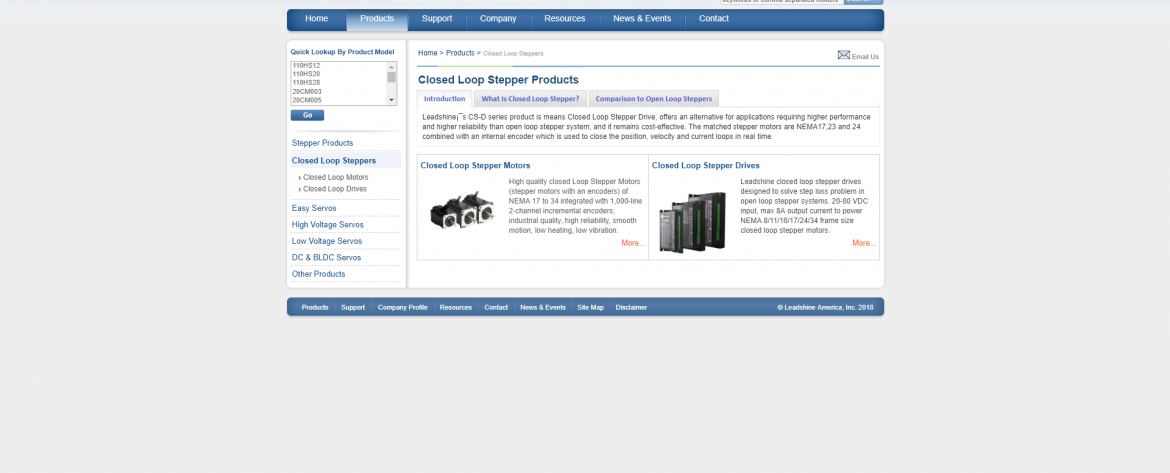Switch to the Introduction tab
Screen dimensions: 1170x473
tap(445, 98)
